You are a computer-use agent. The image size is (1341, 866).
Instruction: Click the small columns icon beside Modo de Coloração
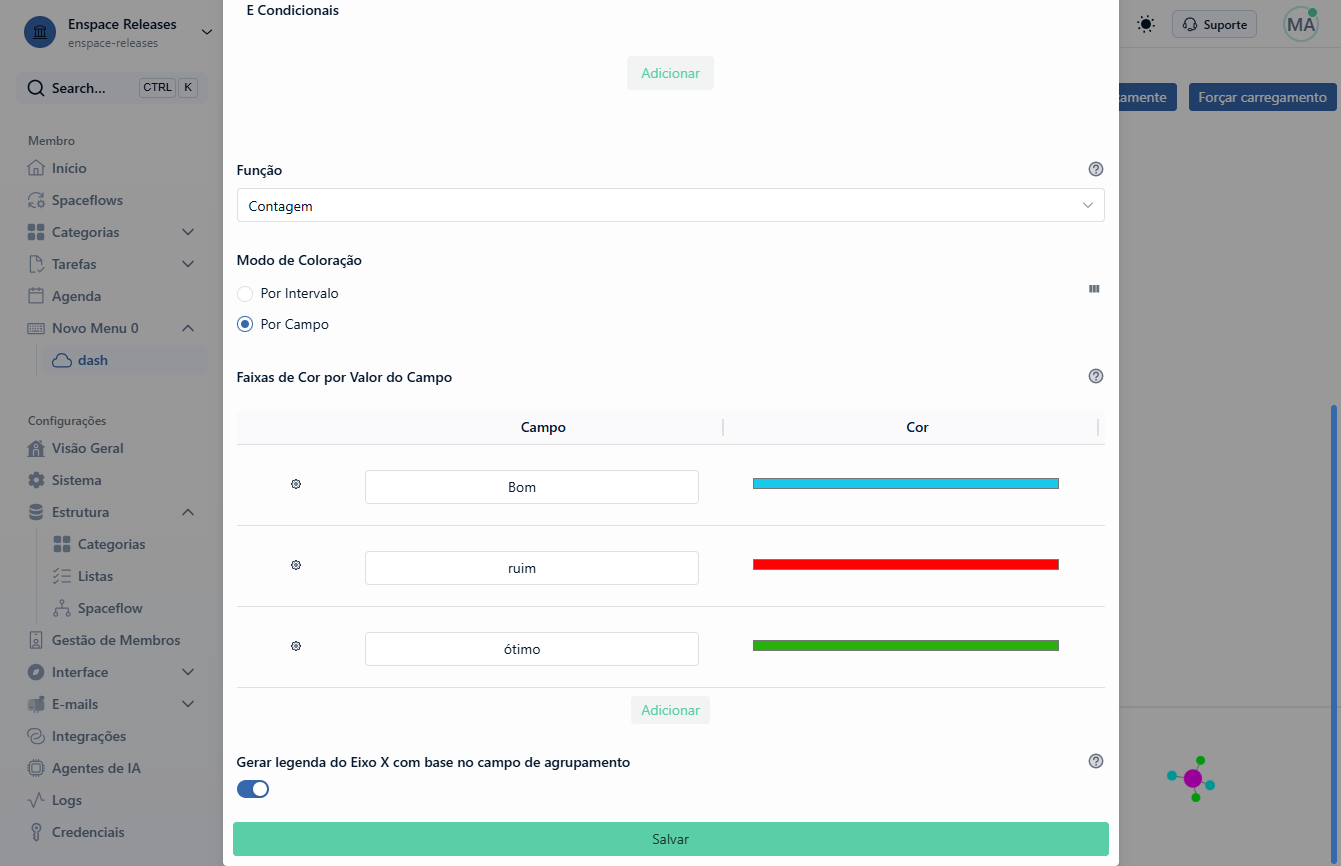[1094, 289]
